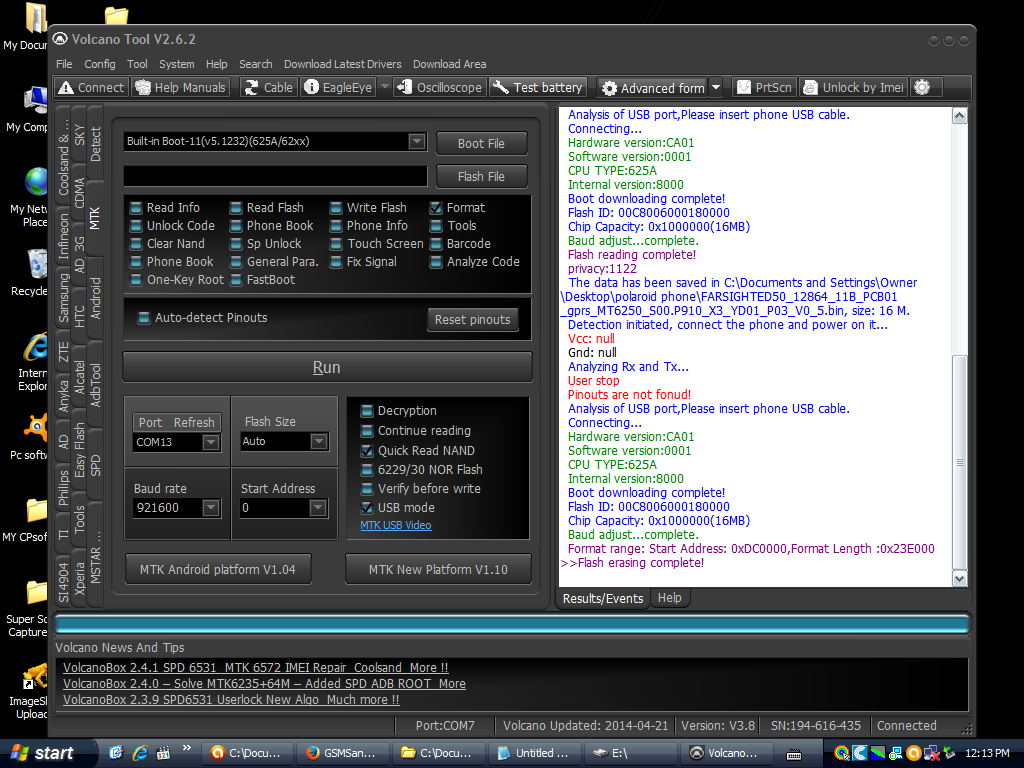Check the Read Flash option
This screenshot has width=1024, height=768.
[x=236, y=208]
